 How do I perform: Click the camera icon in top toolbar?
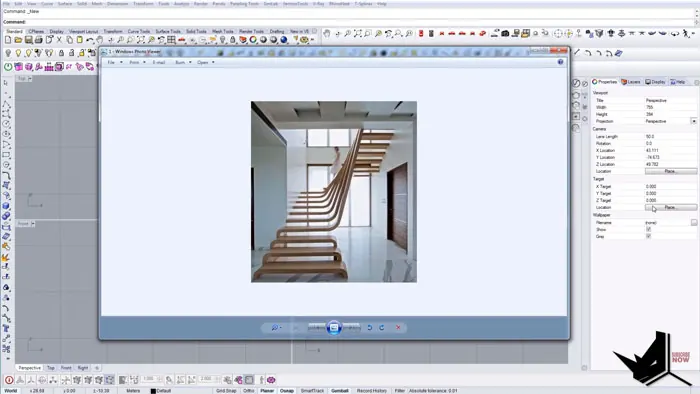505,33
